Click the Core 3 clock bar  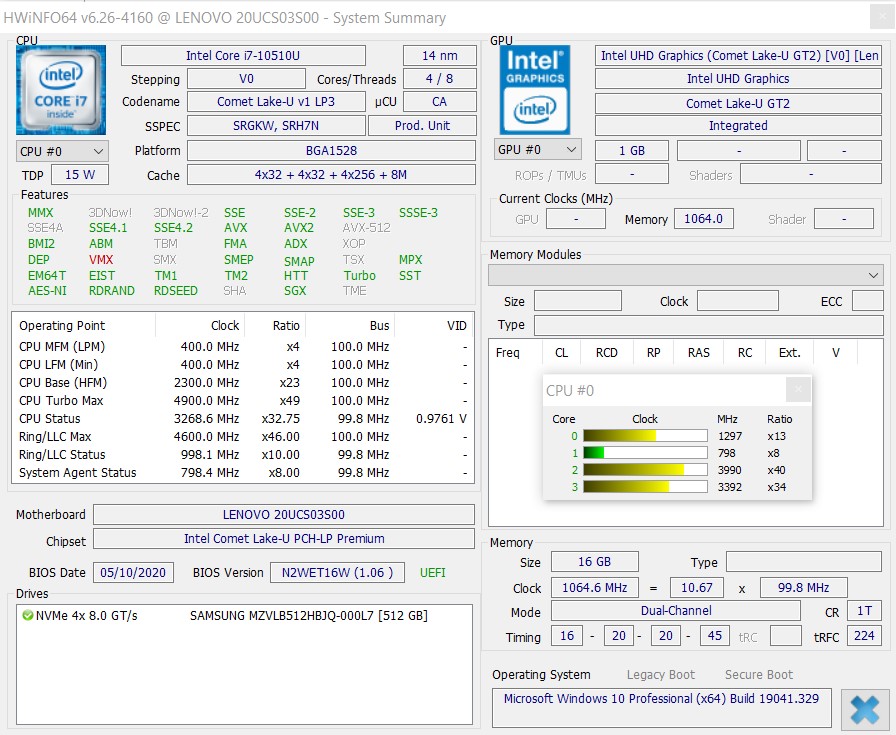[645, 487]
